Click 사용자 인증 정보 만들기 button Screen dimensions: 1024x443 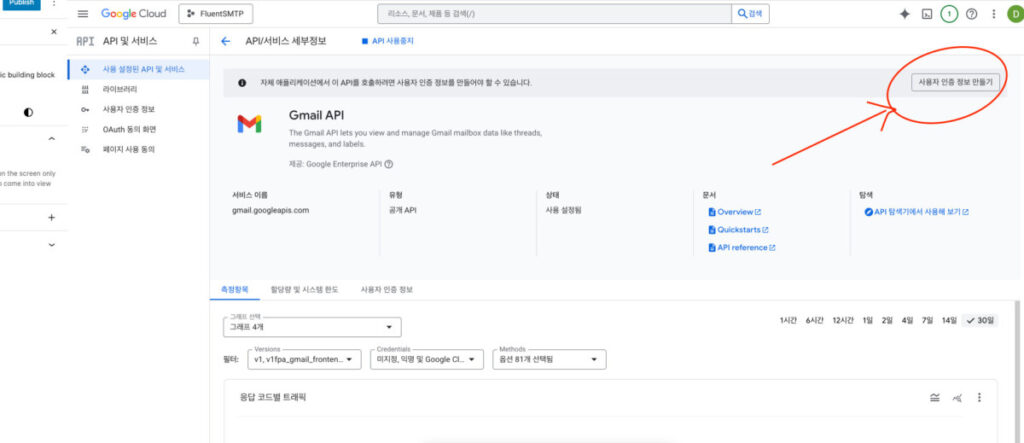coord(955,82)
